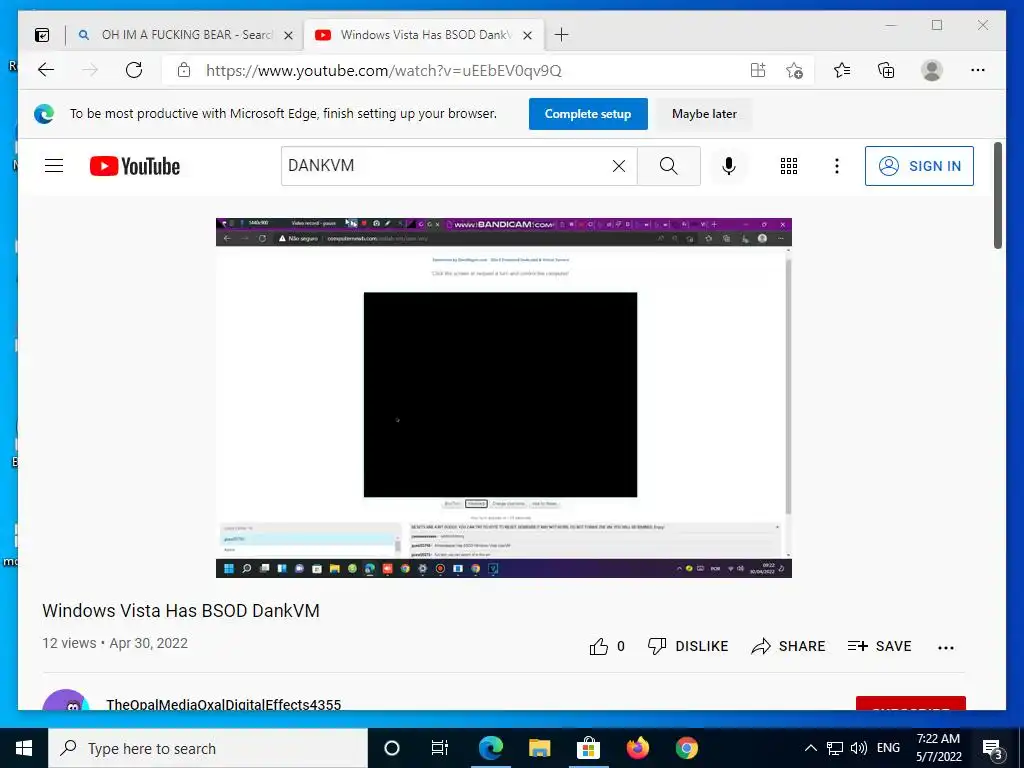Submit the YouTube search with magnifier
Screen dimensions: 1024x768
(669, 166)
